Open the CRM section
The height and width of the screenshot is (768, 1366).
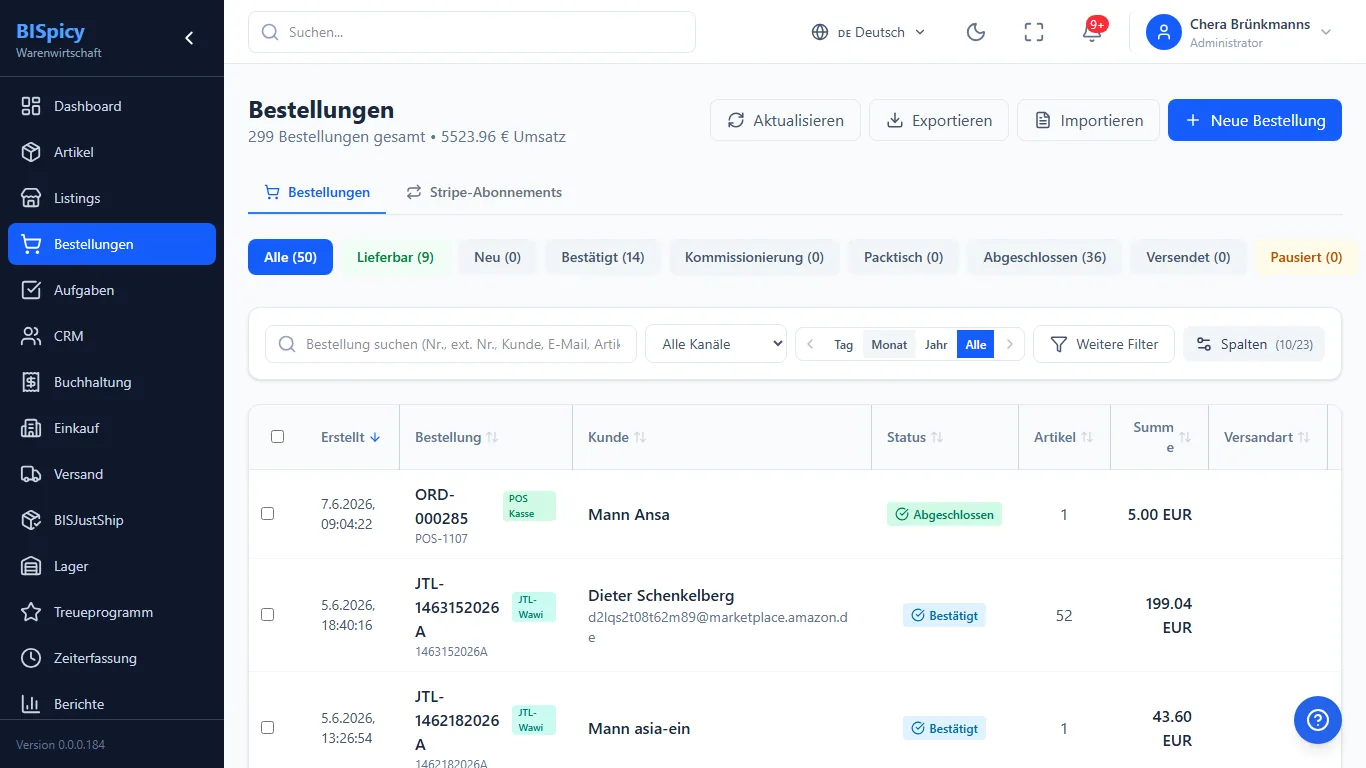point(112,336)
